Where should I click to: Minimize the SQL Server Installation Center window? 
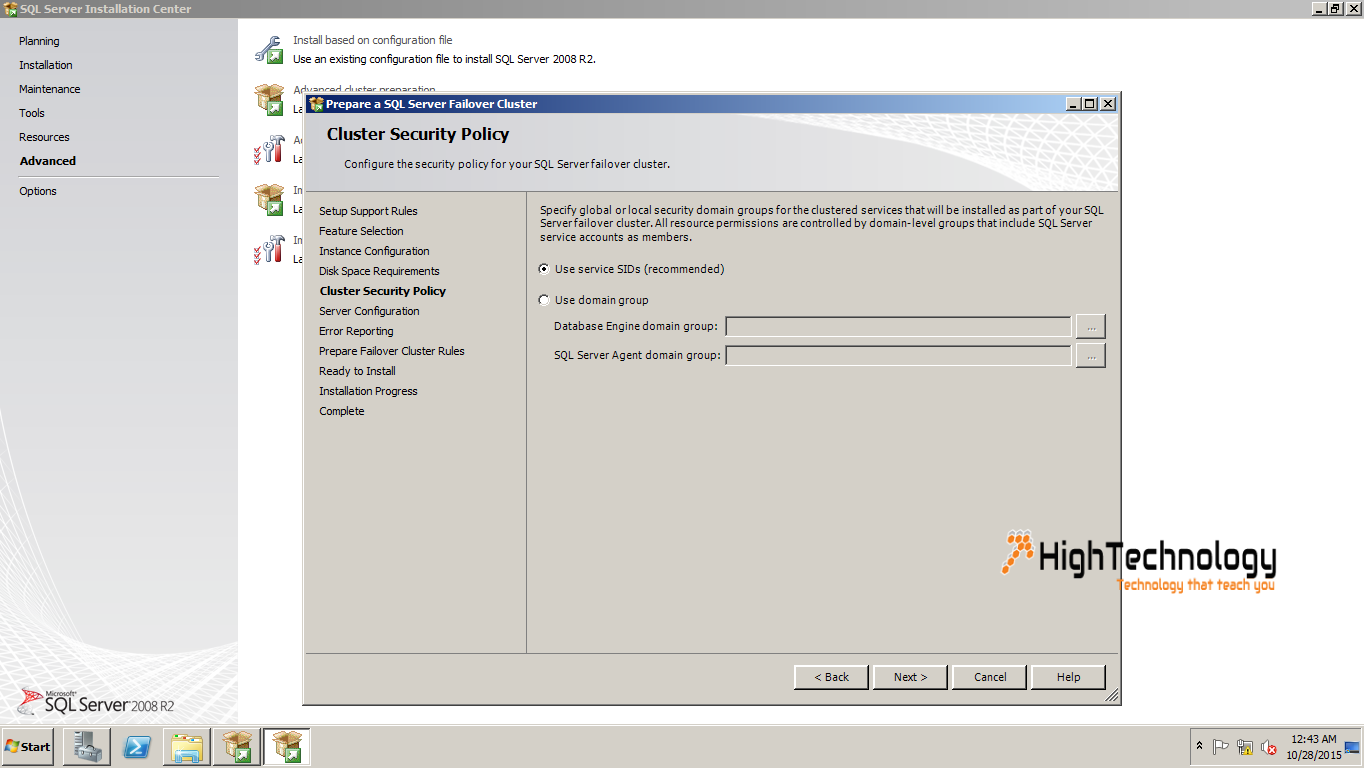1319,8
